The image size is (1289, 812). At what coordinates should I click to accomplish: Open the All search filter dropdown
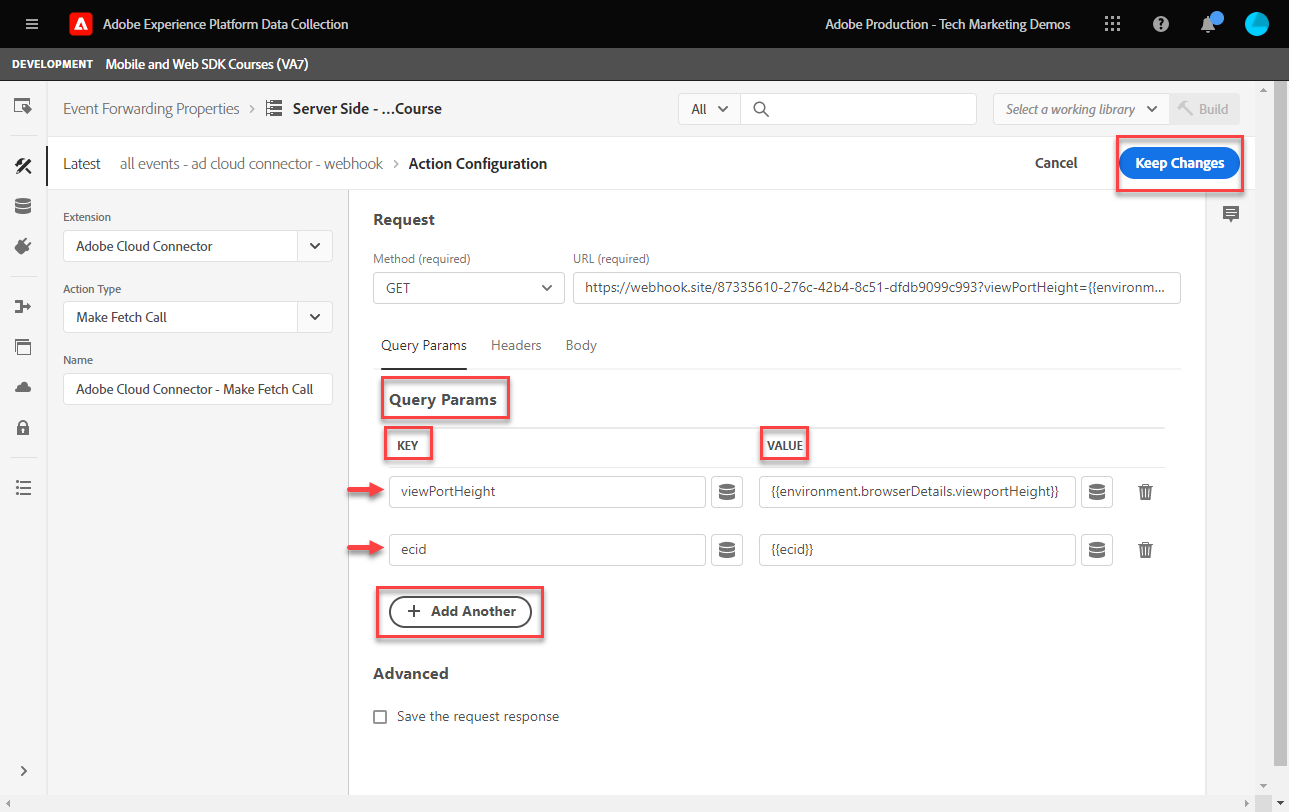click(709, 109)
